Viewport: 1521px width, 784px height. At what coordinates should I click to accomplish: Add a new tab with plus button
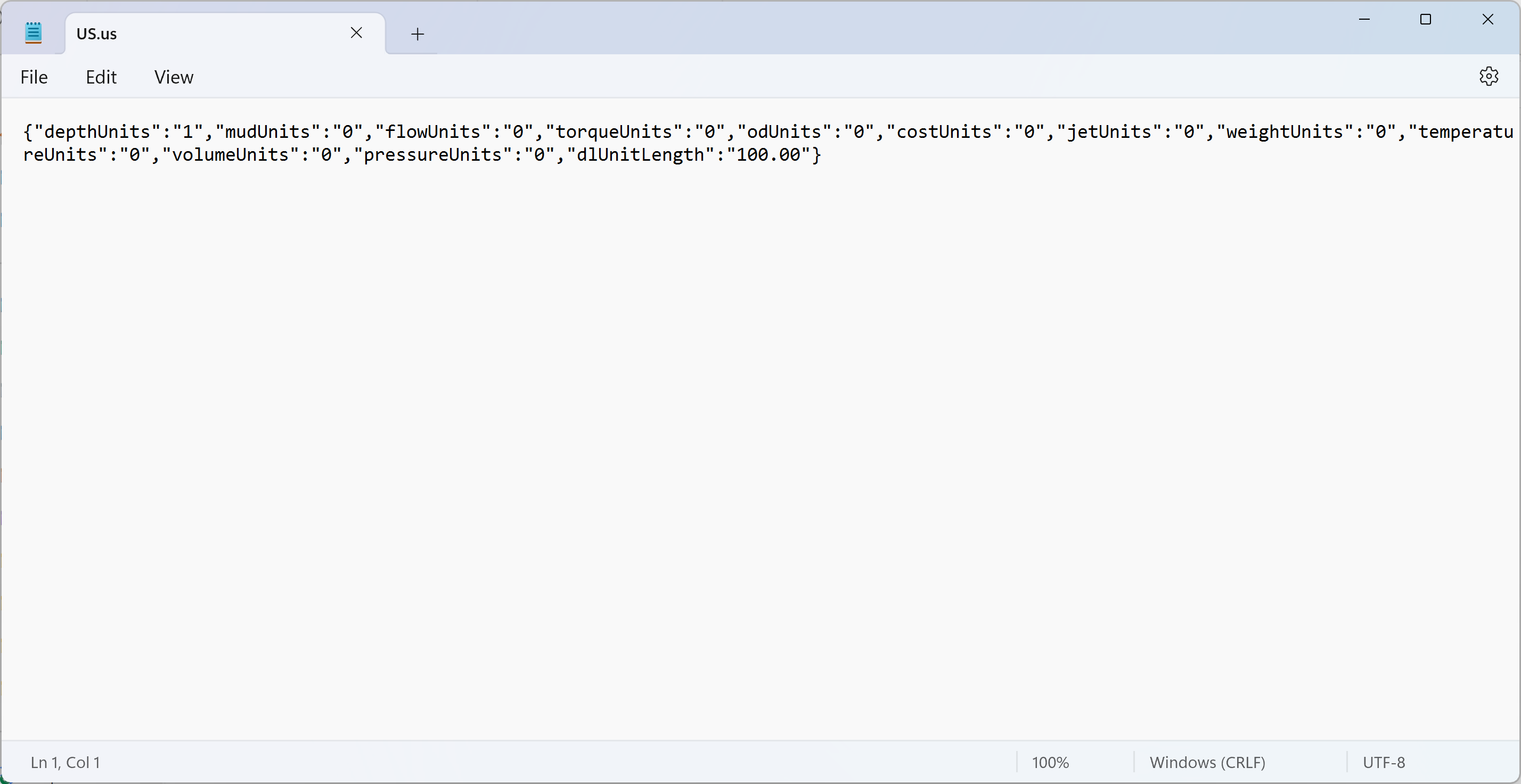pos(418,34)
